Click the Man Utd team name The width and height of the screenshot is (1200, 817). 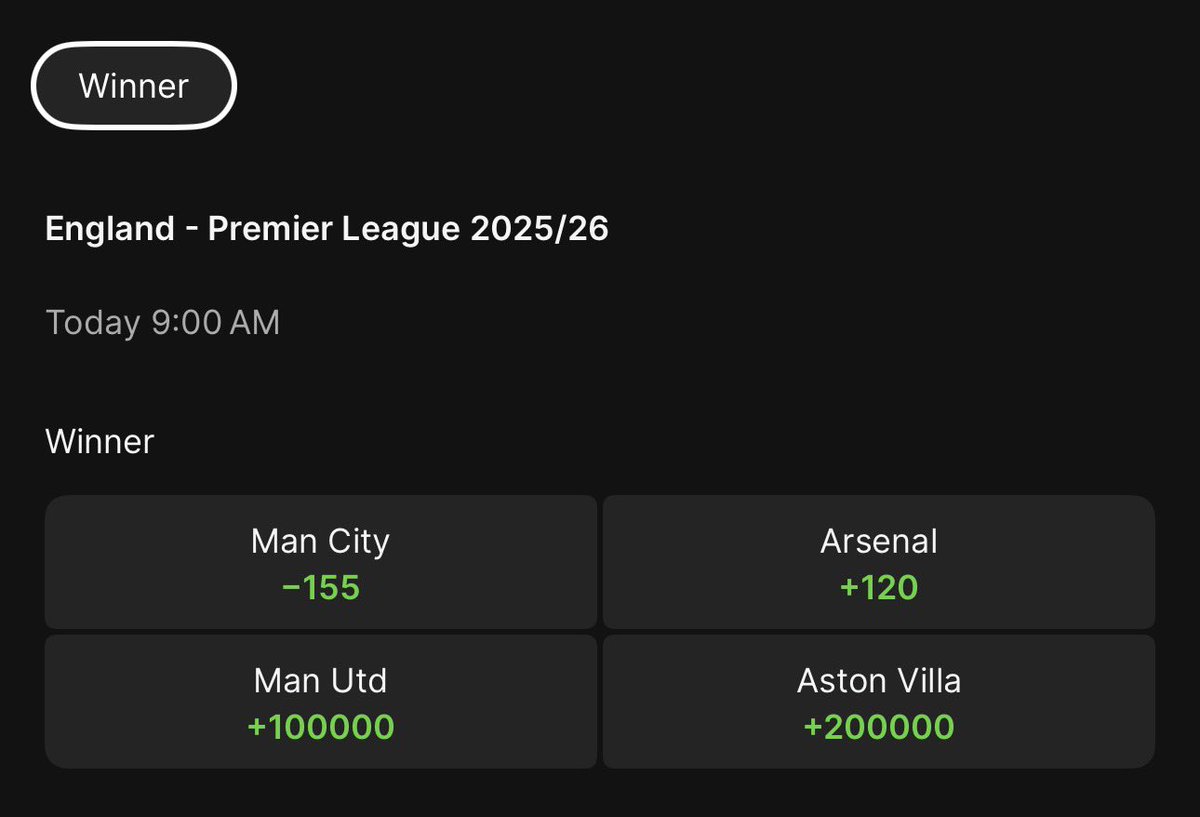tap(320, 681)
